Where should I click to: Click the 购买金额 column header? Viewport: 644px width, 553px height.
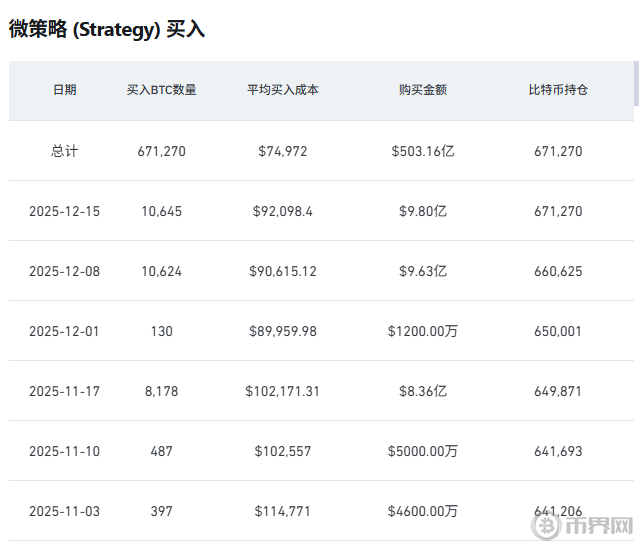423,90
